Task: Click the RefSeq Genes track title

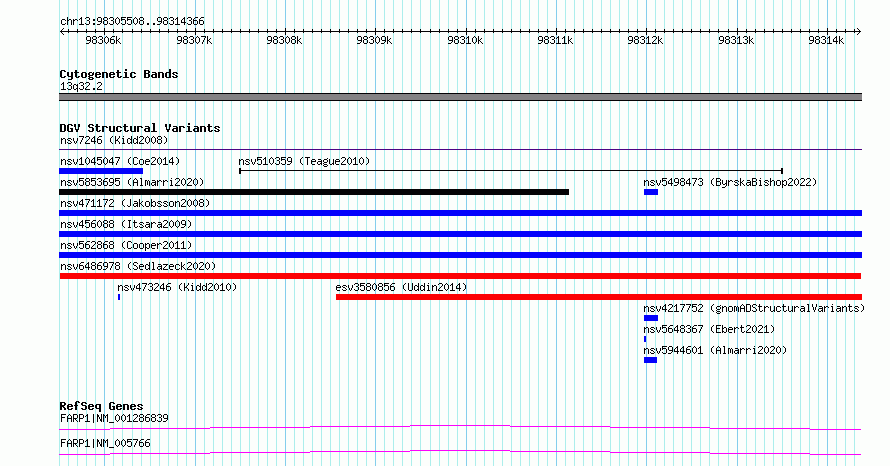Action: pyautogui.click(x=101, y=406)
